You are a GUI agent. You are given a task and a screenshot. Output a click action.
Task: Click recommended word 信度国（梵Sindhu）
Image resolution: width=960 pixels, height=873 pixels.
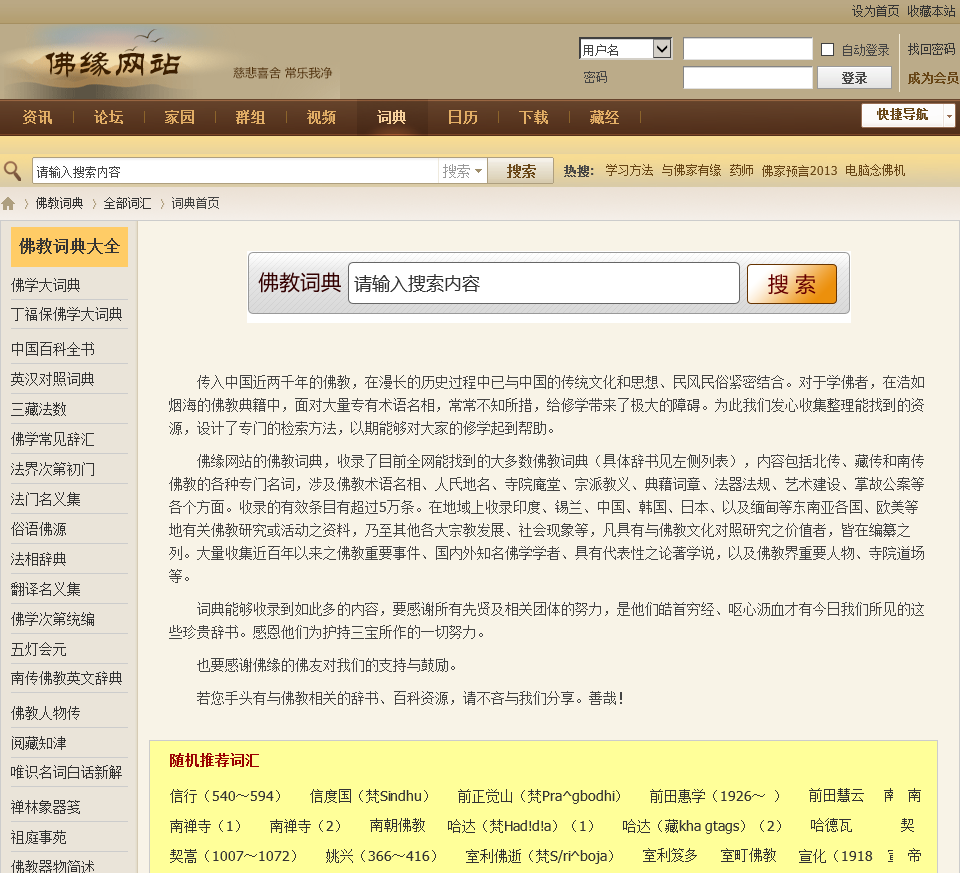click(x=370, y=796)
